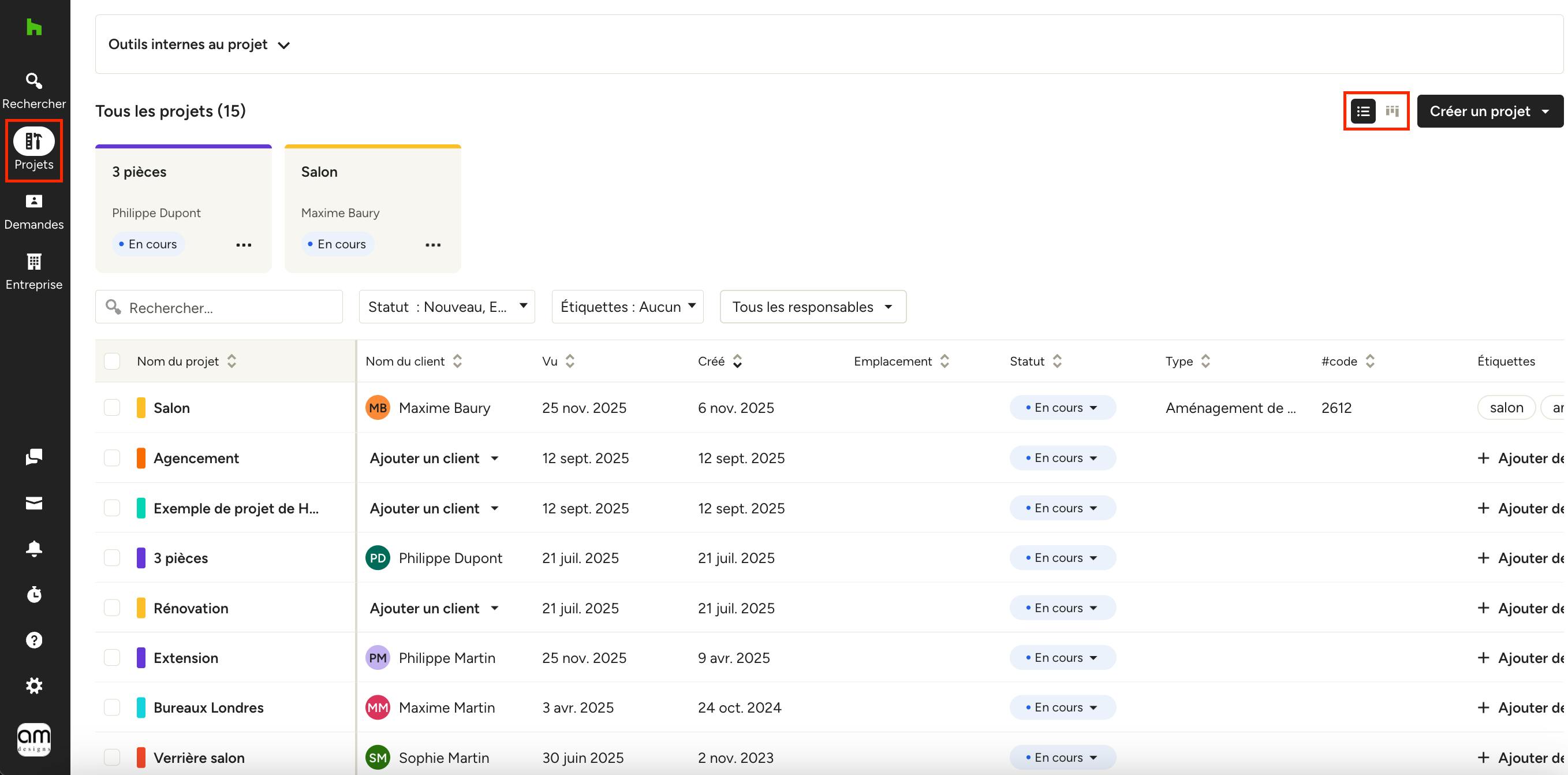Open the Rechercher search sidebar icon
Screen dimensions: 1568x775
point(34,90)
